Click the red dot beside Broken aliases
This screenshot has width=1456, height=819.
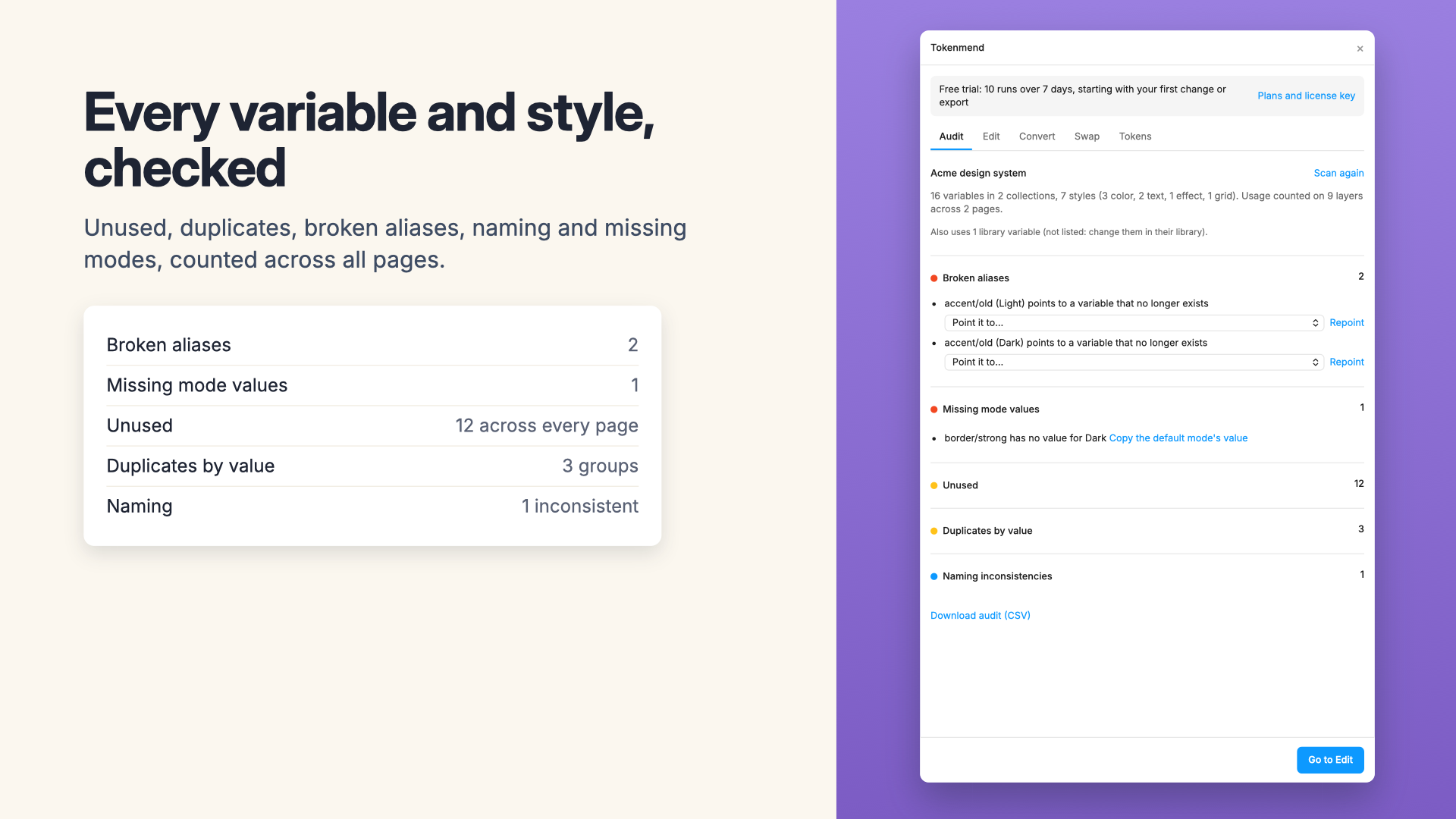(x=934, y=278)
